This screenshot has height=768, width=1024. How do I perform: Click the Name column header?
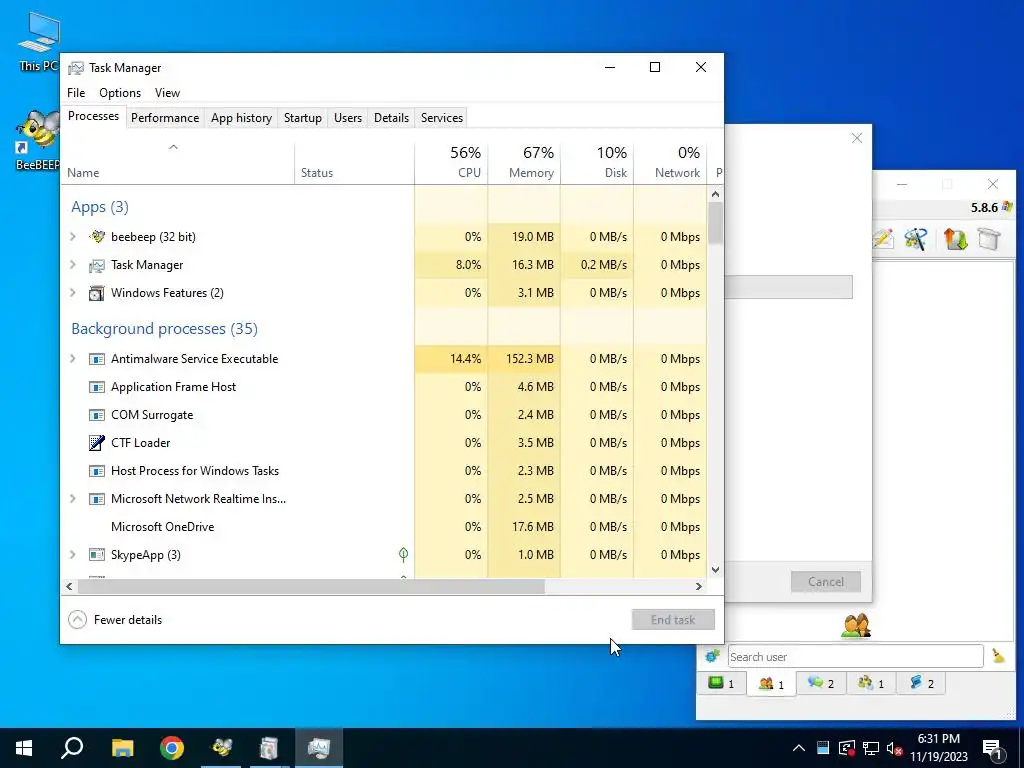click(178, 162)
